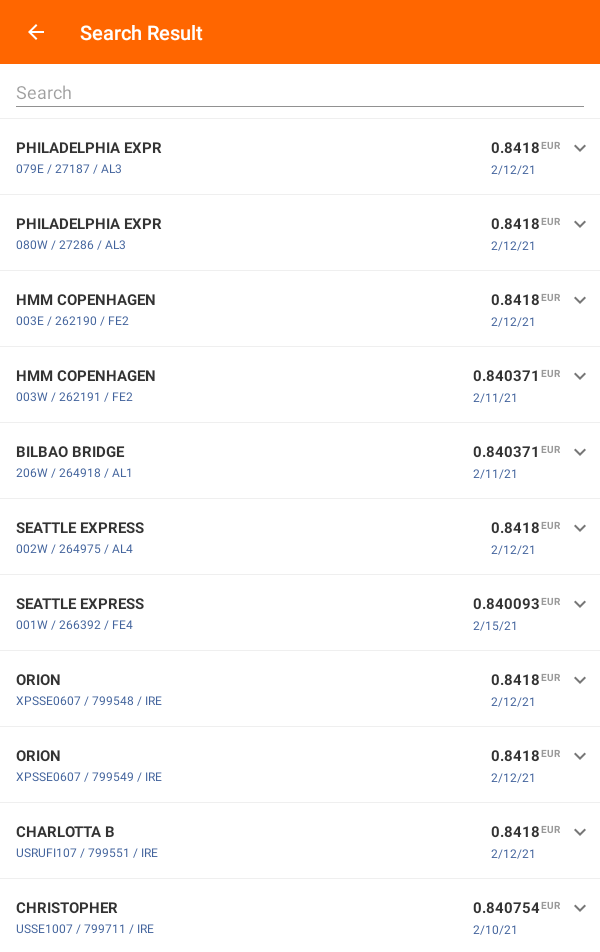Screen dimensions: 600x952
Task: Select voyage code 001W / 266392 / FE4
Action: click(x=74, y=625)
